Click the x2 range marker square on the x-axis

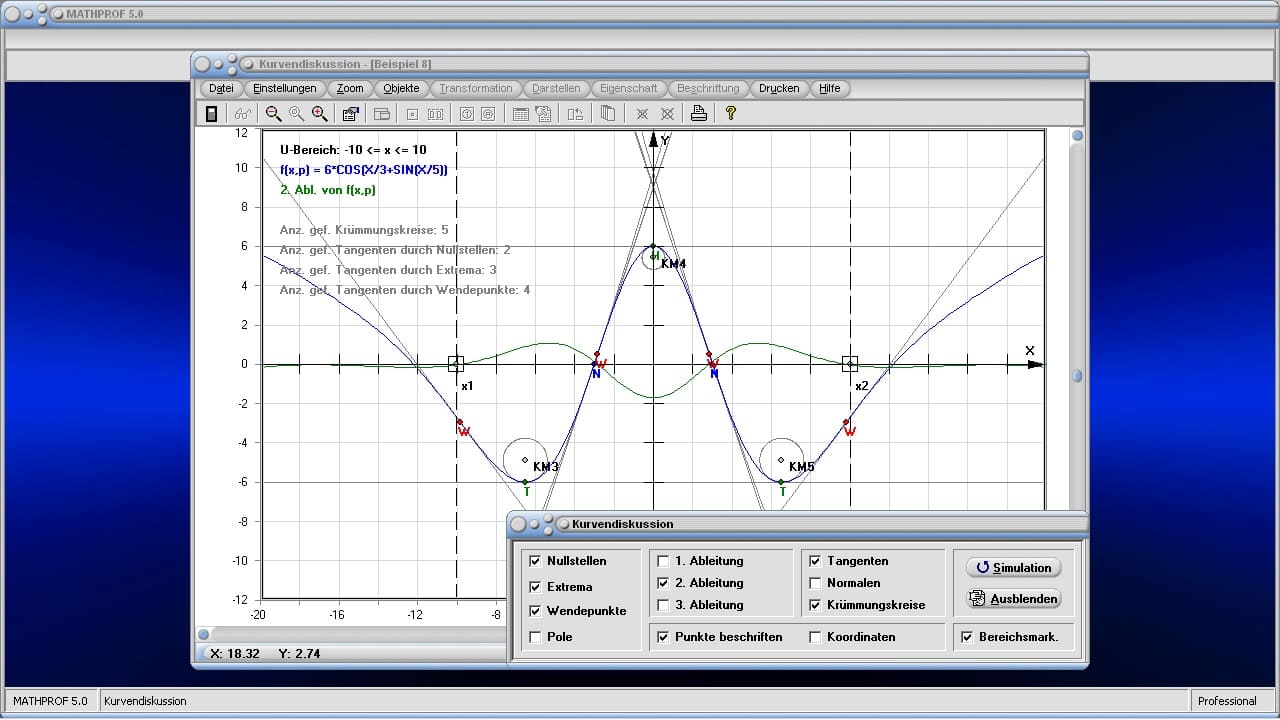[x=850, y=364]
